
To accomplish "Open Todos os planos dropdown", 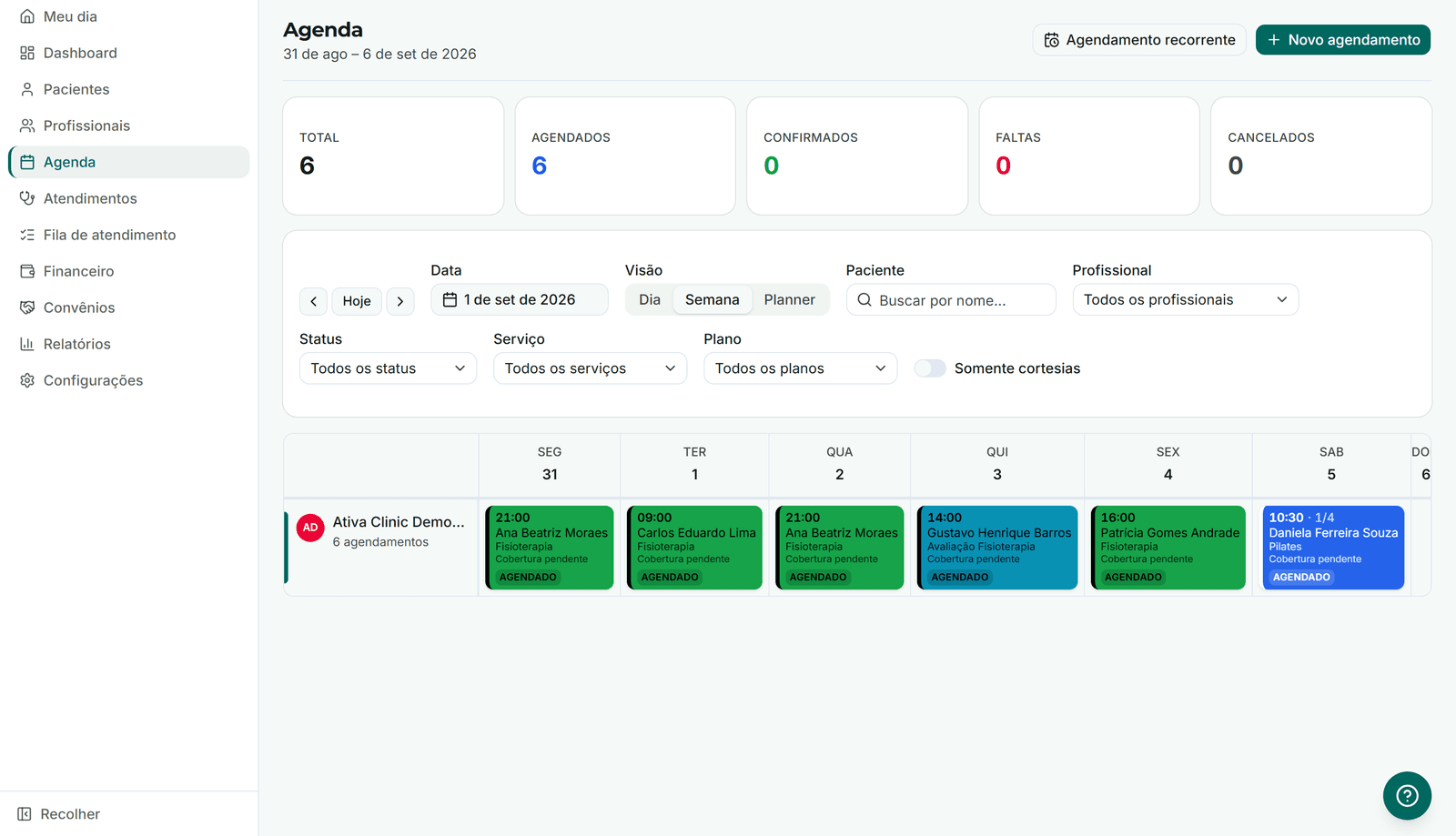I will click(800, 368).
